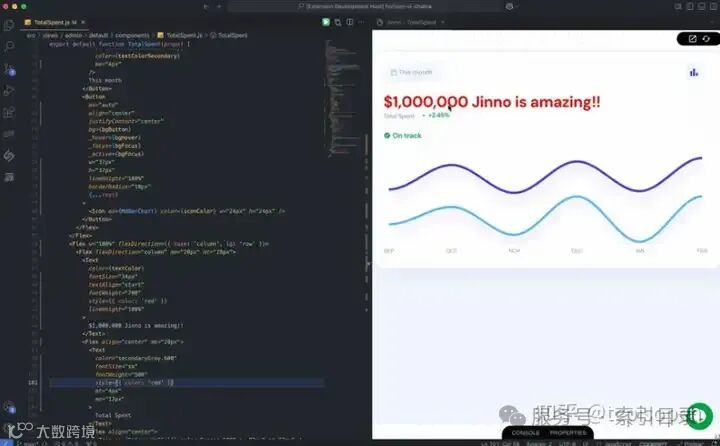Open the Accounts icon in the activity bar
The height and width of the screenshot is (446, 720).
click(9, 407)
